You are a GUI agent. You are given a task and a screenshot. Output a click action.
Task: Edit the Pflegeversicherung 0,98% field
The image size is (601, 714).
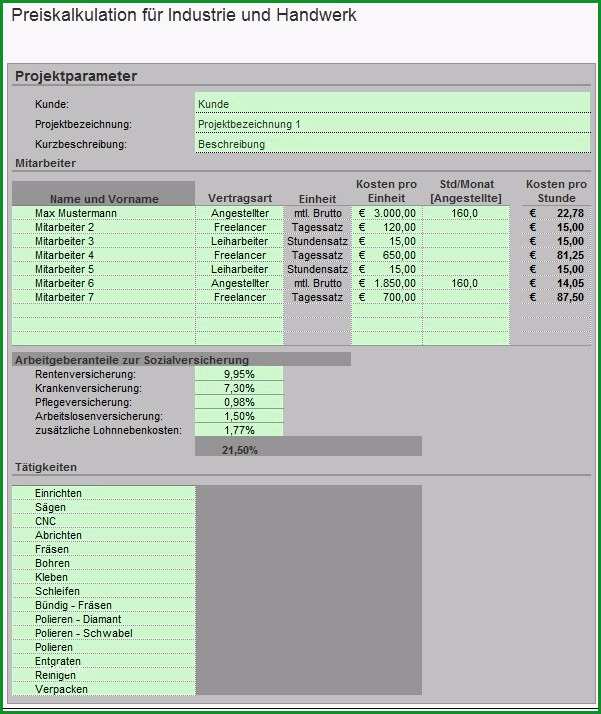pos(239,402)
